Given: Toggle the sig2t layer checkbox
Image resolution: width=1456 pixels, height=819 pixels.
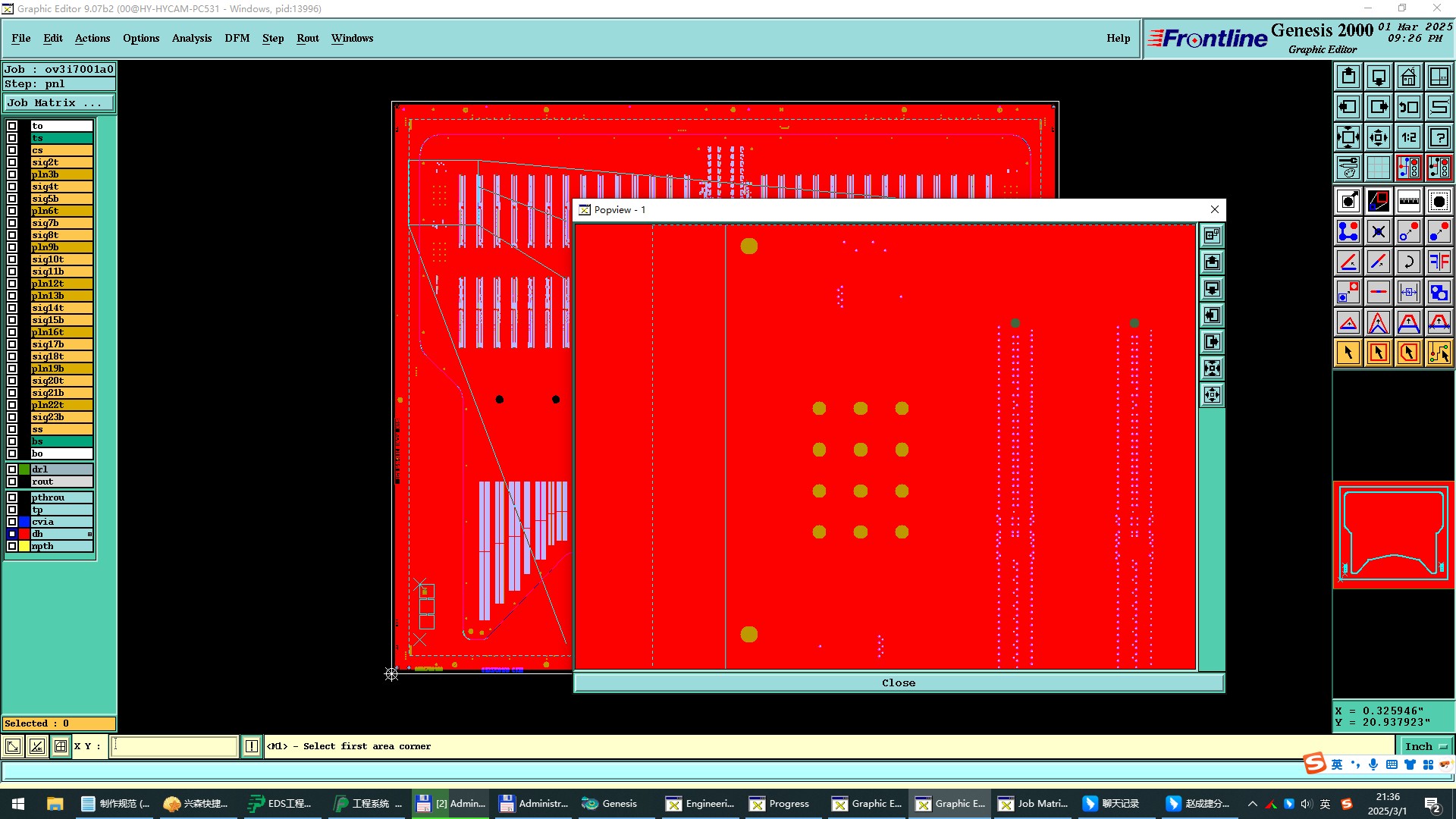Looking at the screenshot, I should coord(12,162).
